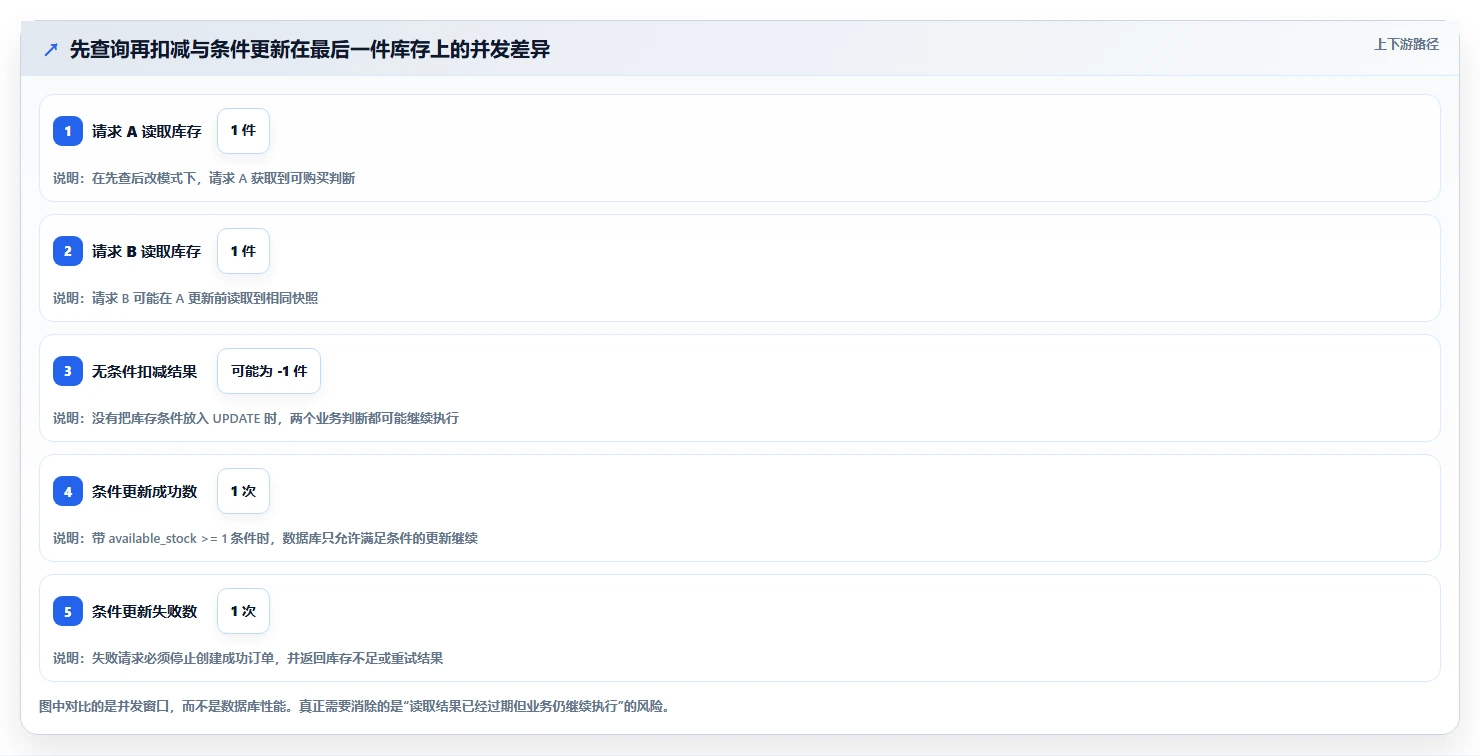Viewport: 1480px width, 756px height.
Task: Click the 1 件 value chip for request B
Action: click(243, 251)
